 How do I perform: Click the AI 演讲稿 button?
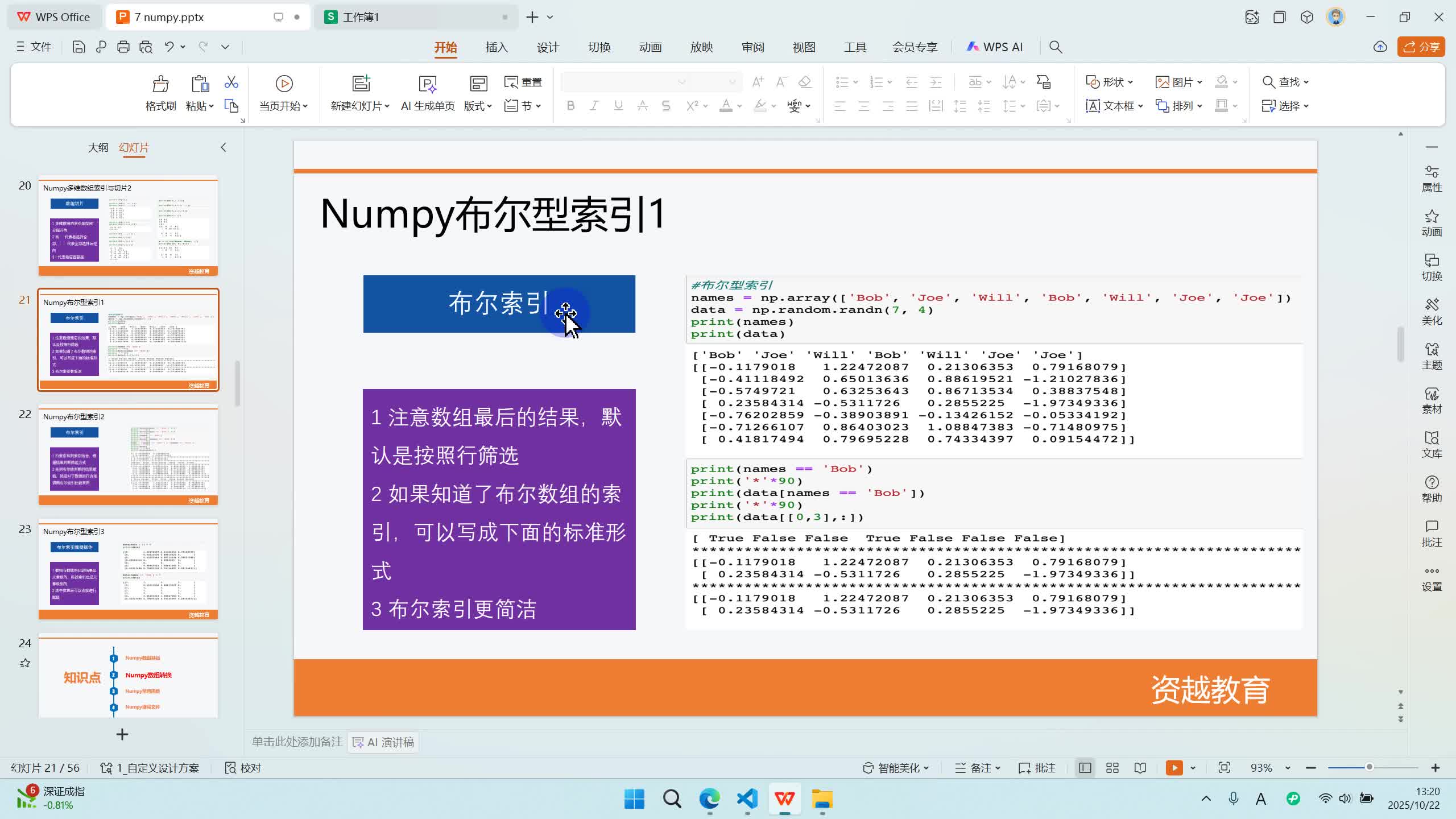(383, 742)
